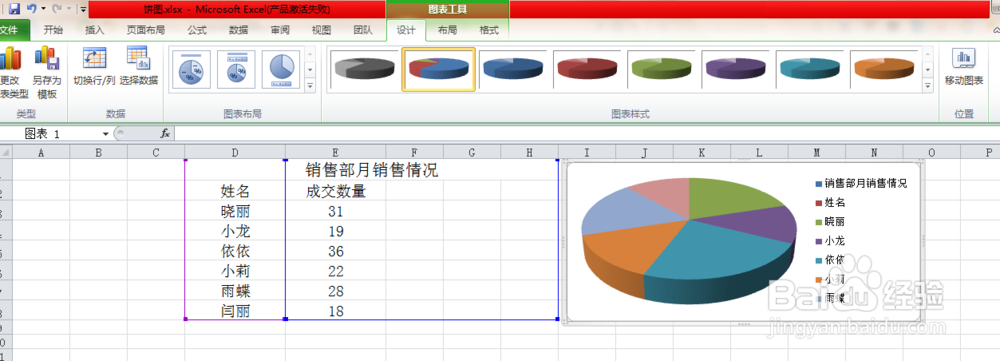Select column D header
Viewport: 1000px width, 361px height.
tap(235, 152)
